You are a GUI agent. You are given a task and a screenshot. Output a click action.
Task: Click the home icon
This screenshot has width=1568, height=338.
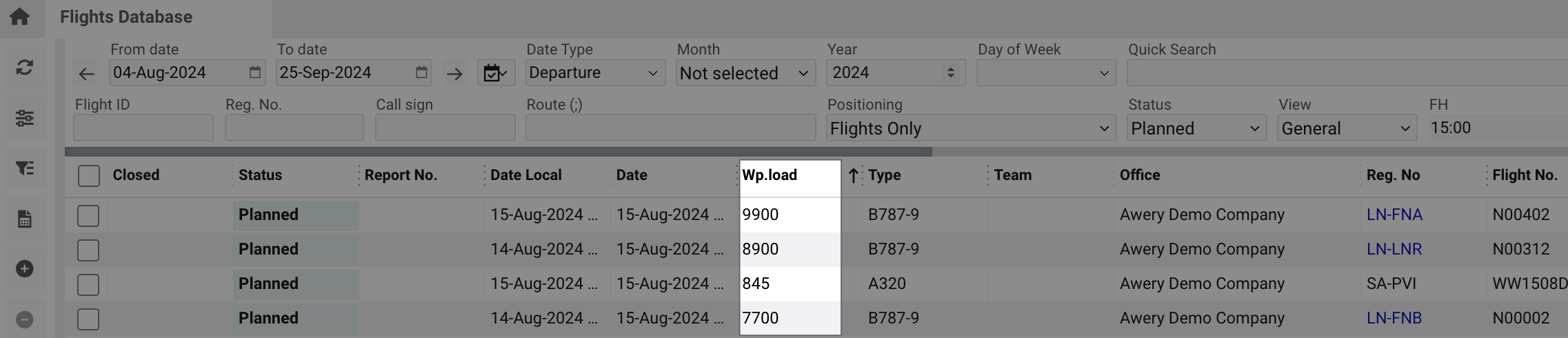tap(20, 17)
